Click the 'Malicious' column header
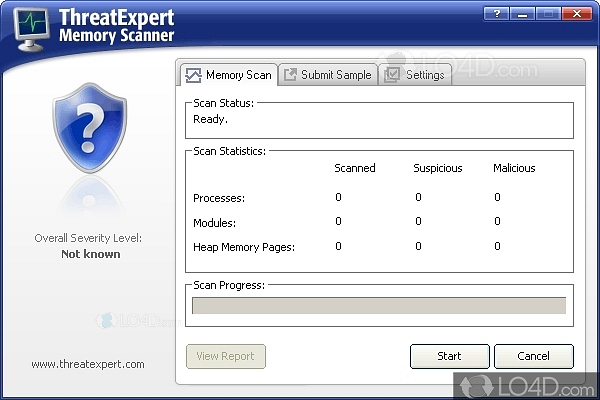The width and height of the screenshot is (600, 400). 514,168
